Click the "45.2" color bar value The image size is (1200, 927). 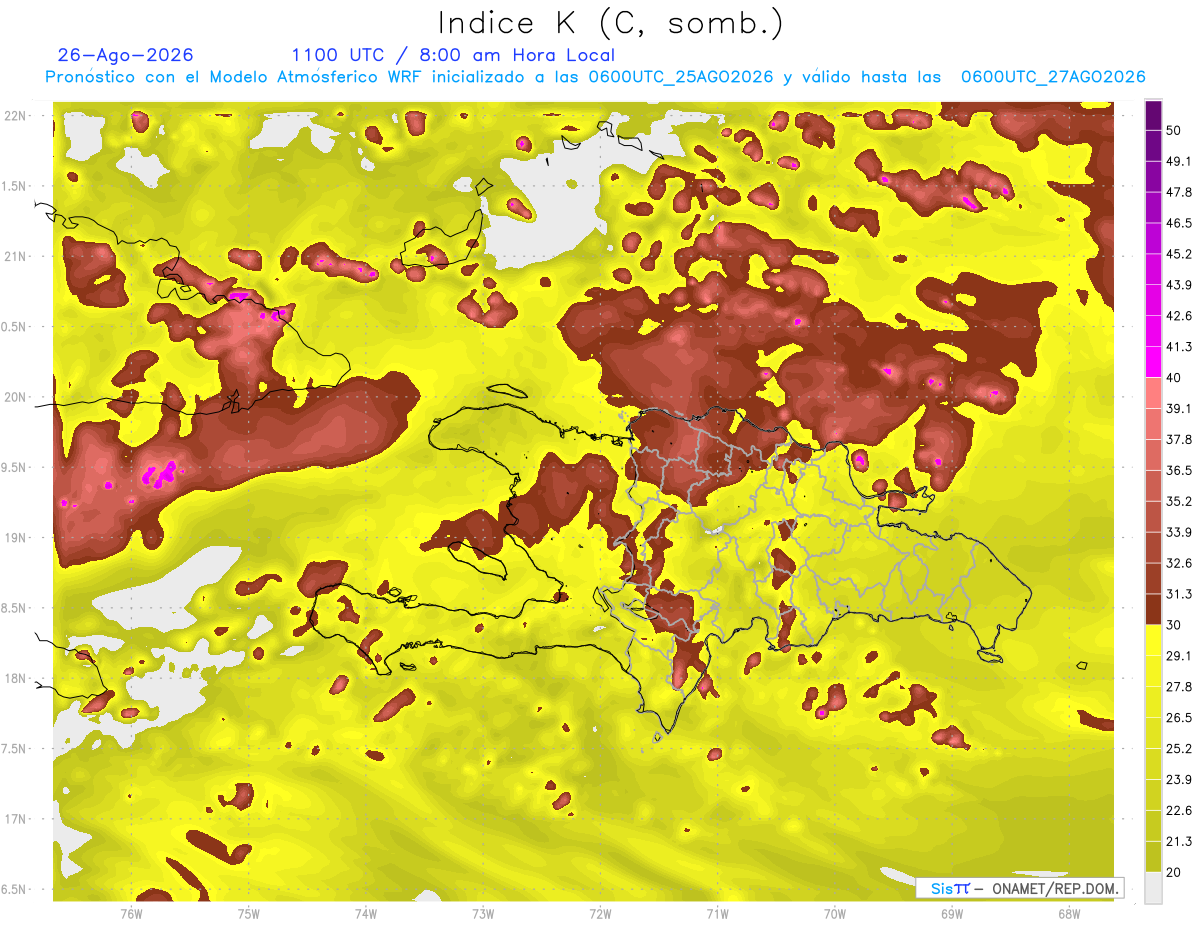point(1179,254)
